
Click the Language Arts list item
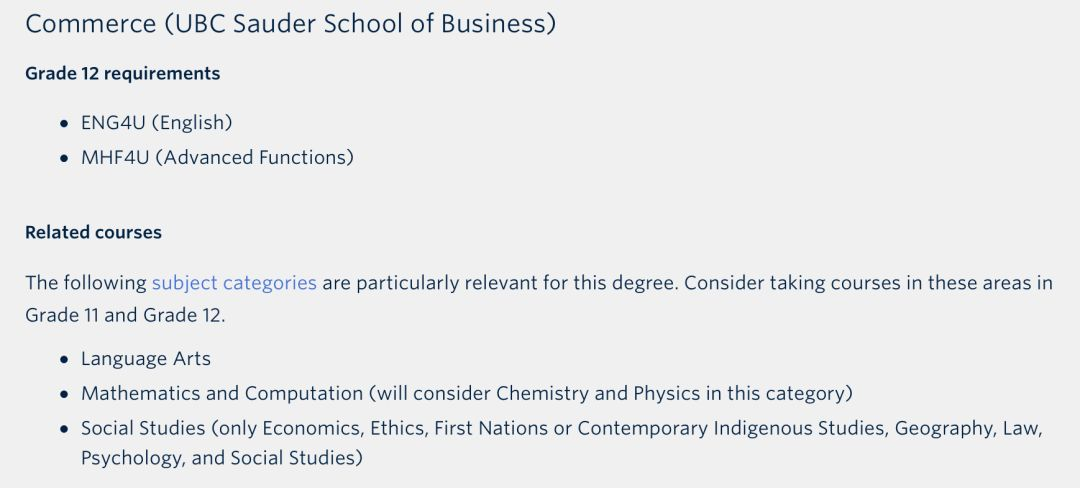(146, 358)
